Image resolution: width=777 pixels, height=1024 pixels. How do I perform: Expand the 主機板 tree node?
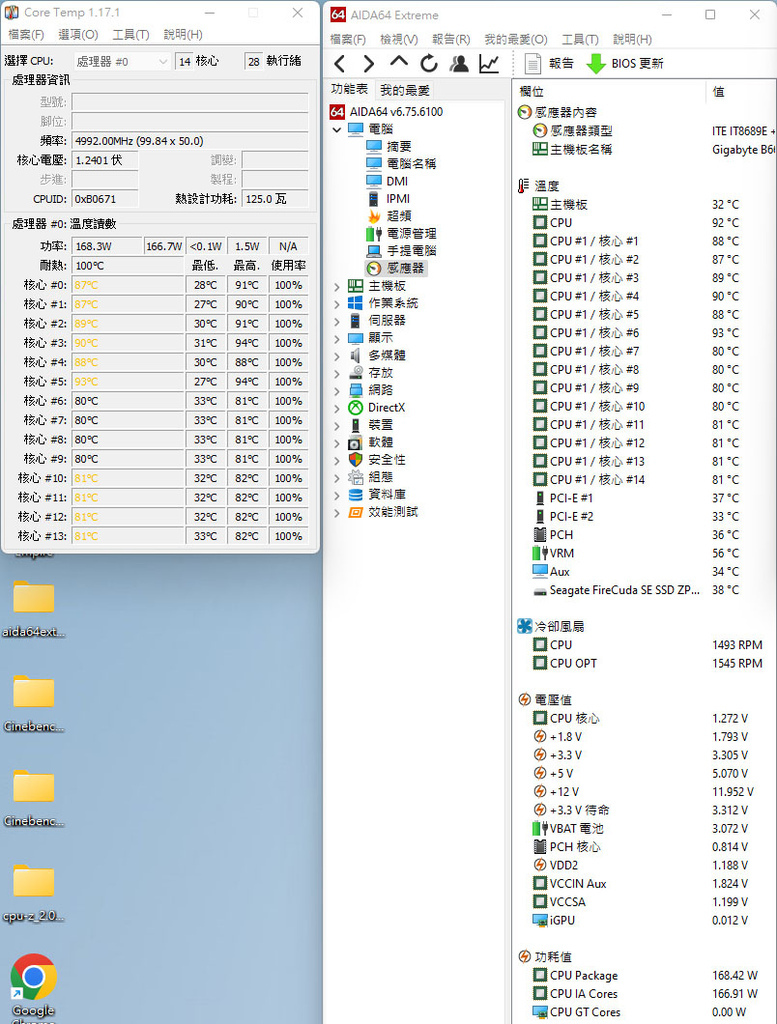[x=337, y=286]
